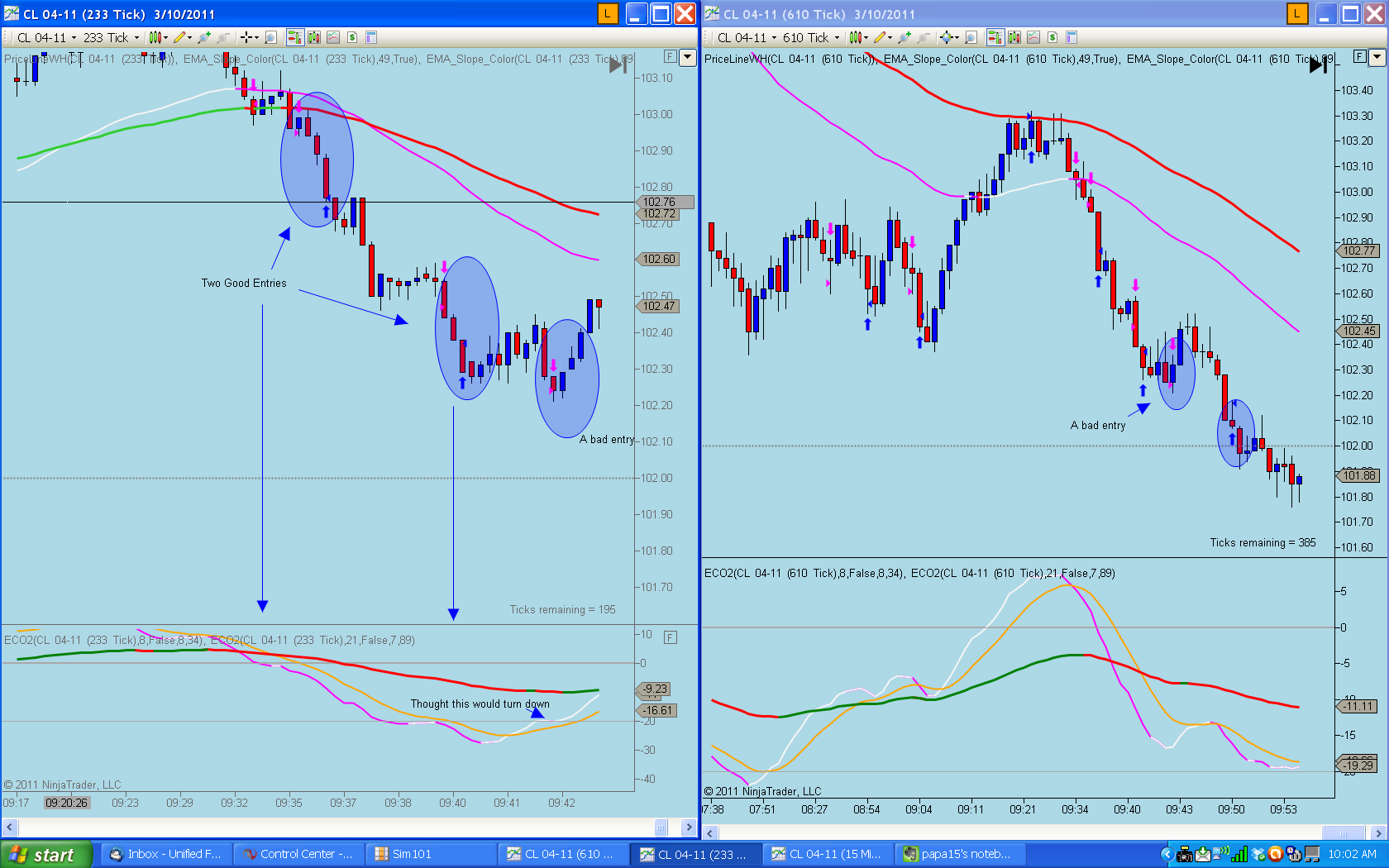Open chart Properties in 610 Tick chart
This screenshot has width=1389, height=868.
tap(1072, 37)
